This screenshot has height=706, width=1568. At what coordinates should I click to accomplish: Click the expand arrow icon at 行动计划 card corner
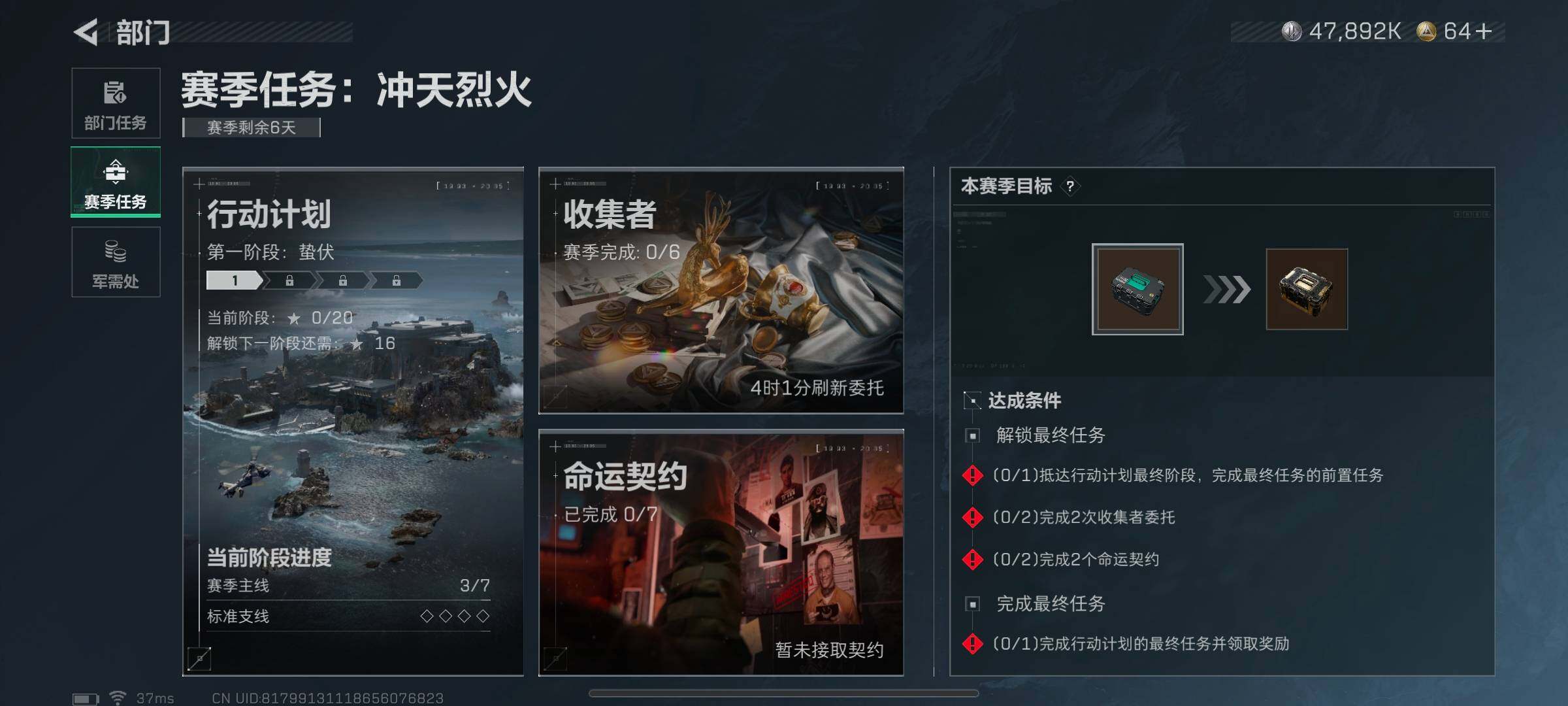[x=199, y=659]
